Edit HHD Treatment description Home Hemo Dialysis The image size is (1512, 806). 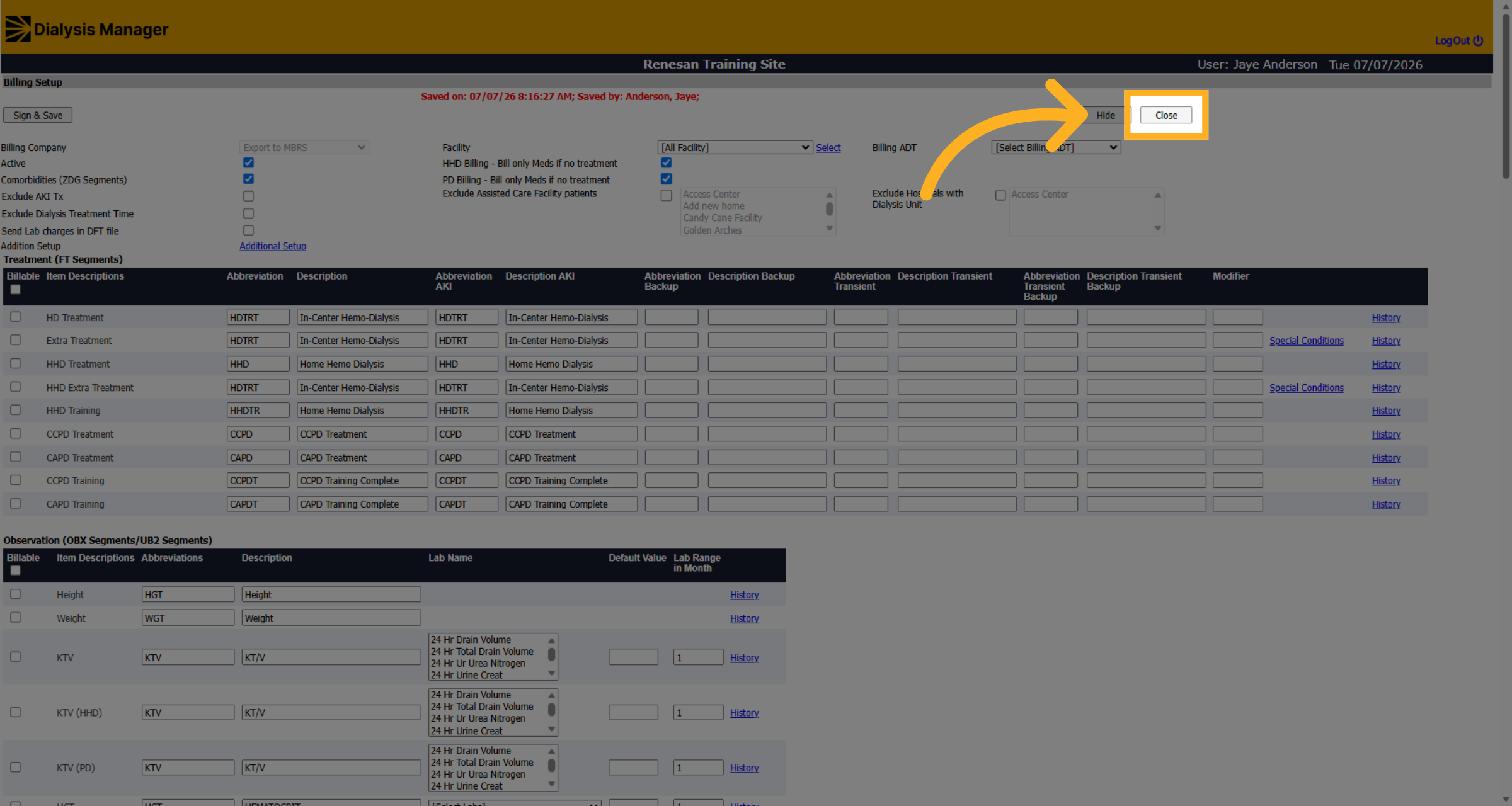point(362,364)
